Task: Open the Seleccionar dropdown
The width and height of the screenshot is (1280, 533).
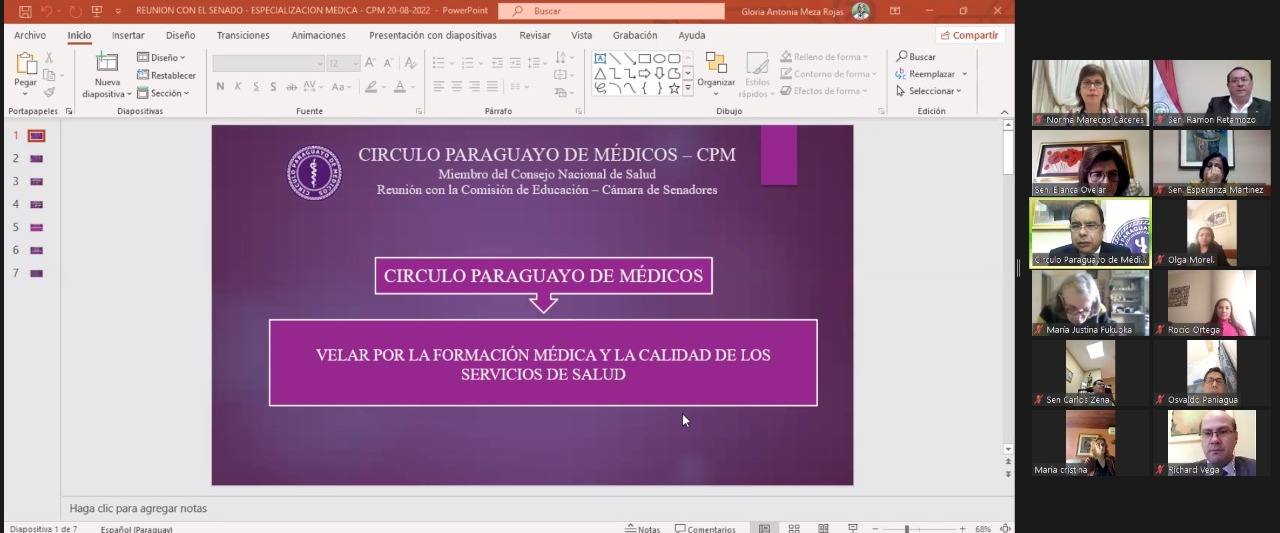Action: (x=929, y=91)
